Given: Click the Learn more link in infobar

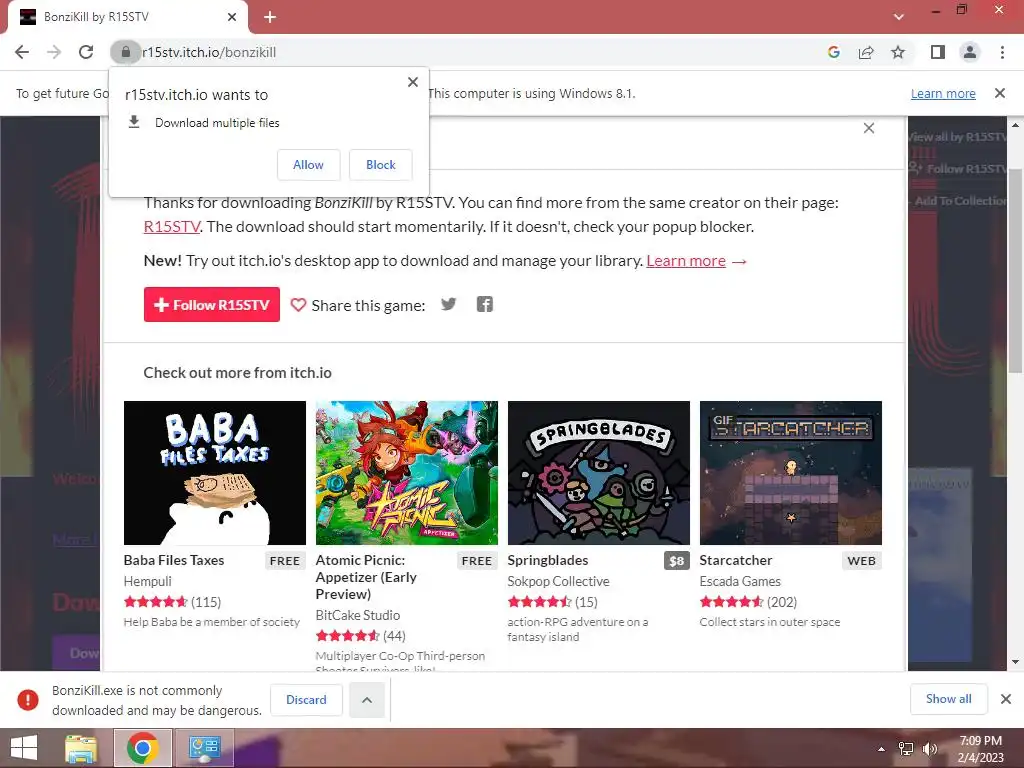Looking at the screenshot, I should pyautogui.click(x=943, y=93).
